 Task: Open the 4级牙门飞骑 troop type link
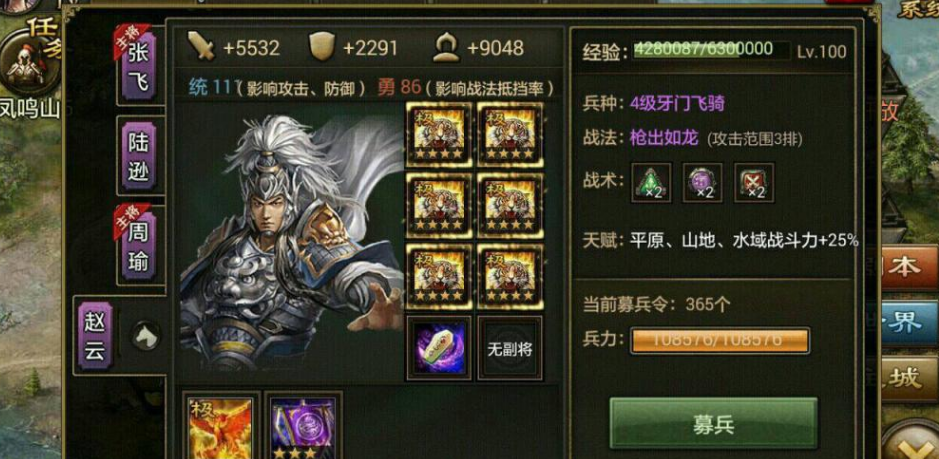tap(677, 104)
